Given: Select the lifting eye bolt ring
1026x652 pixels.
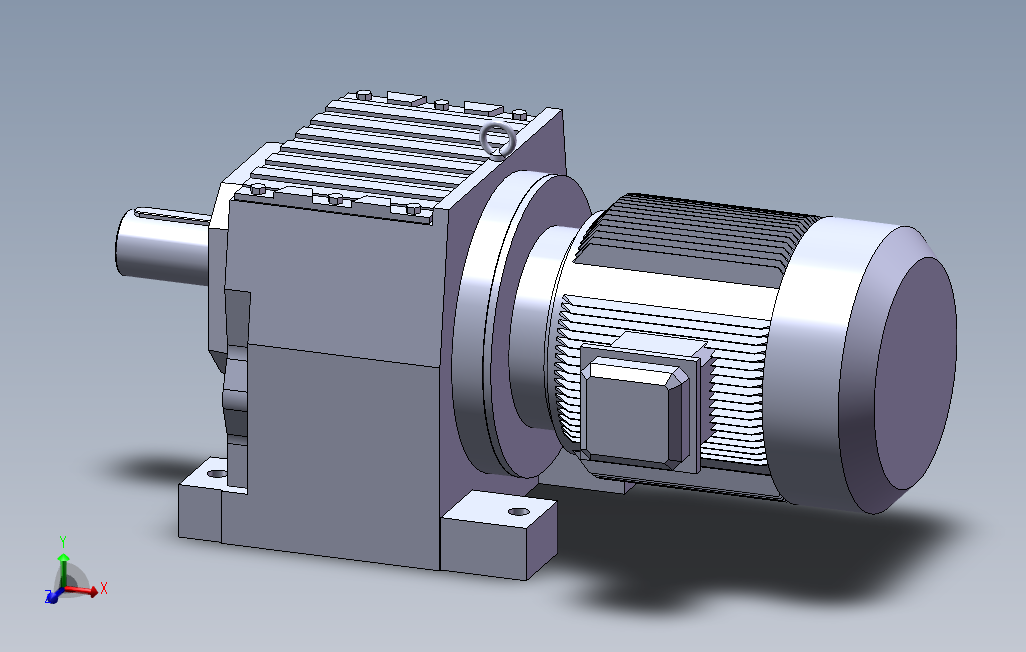Looking at the screenshot, I should [498, 140].
